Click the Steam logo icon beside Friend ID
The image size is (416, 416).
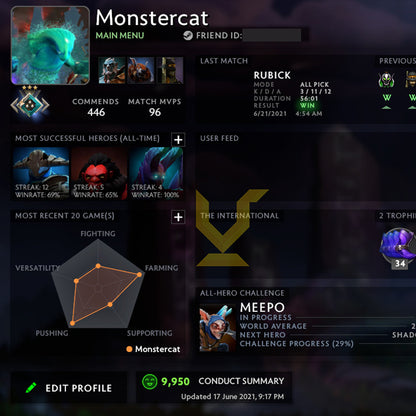coord(188,35)
